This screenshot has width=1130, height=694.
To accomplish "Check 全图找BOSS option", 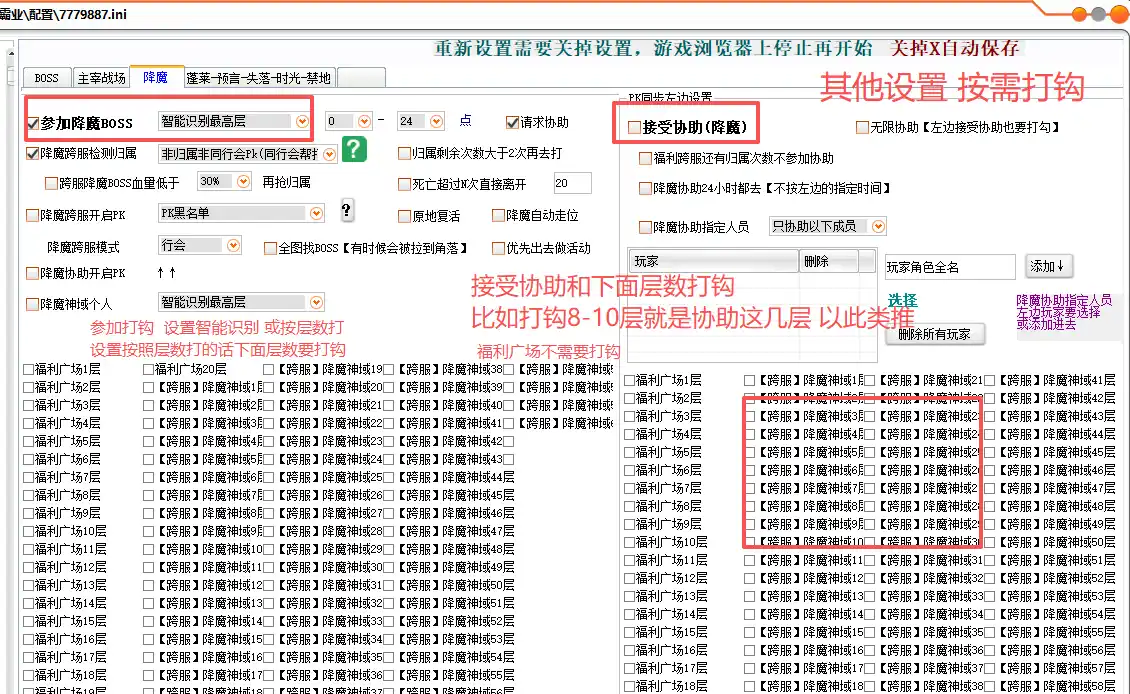I will point(270,249).
